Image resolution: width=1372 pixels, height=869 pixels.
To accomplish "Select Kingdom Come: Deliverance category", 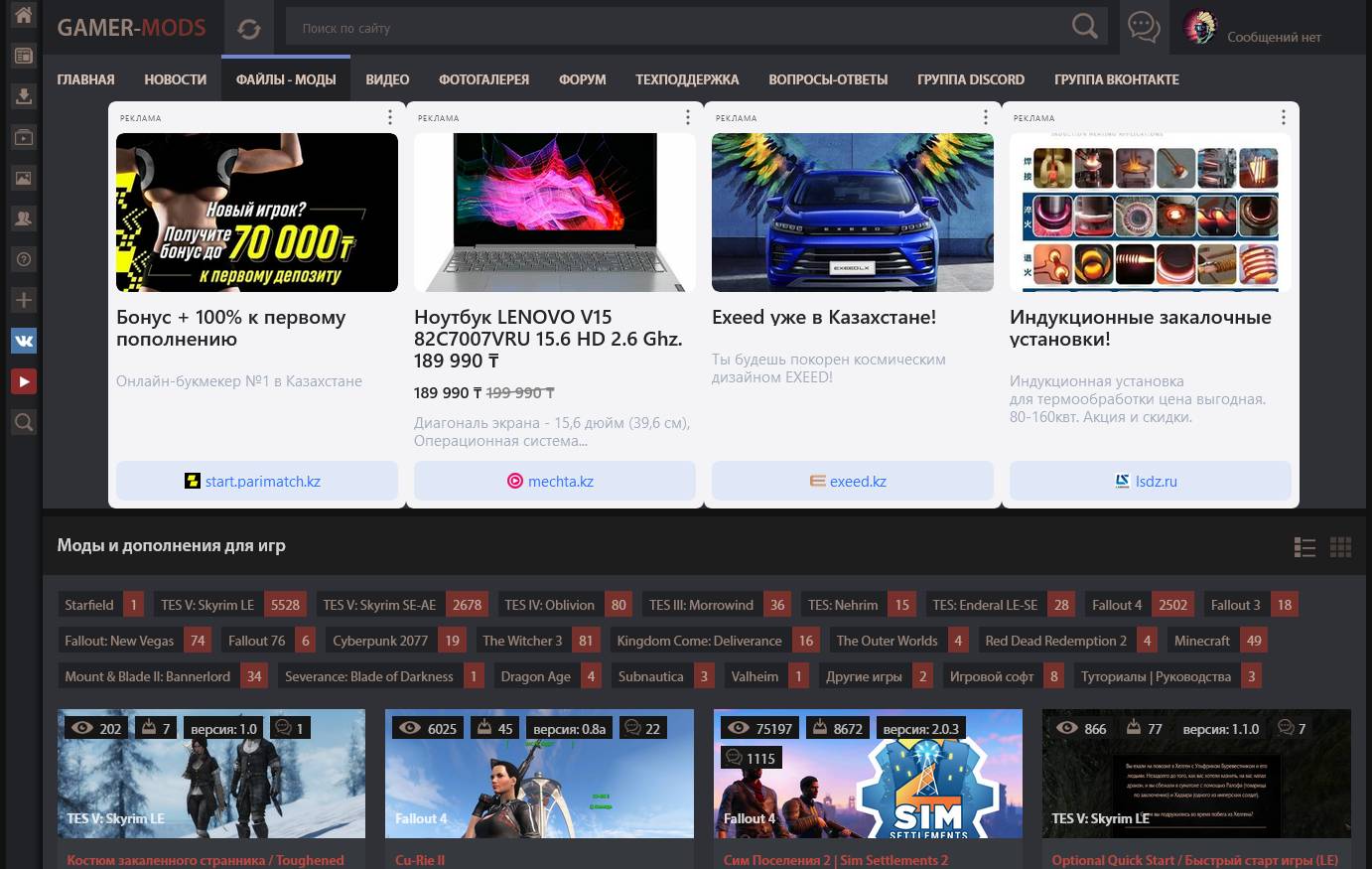I will tap(714, 641).
